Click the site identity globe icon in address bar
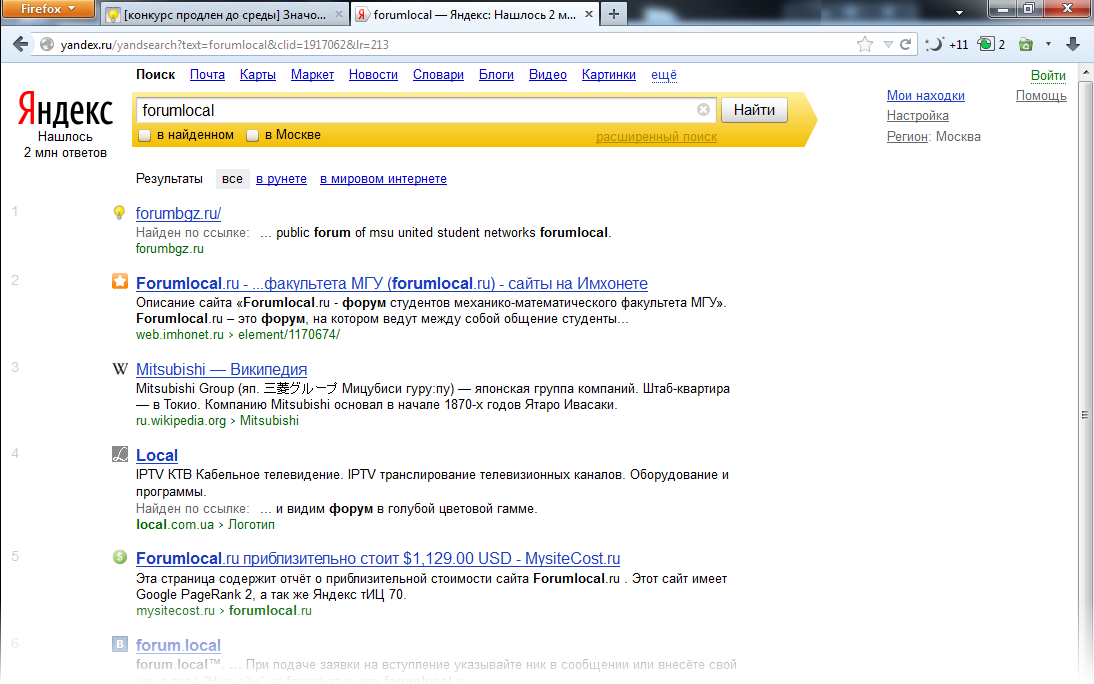Image resolution: width=1094 pixels, height=684 pixels. 47,45
